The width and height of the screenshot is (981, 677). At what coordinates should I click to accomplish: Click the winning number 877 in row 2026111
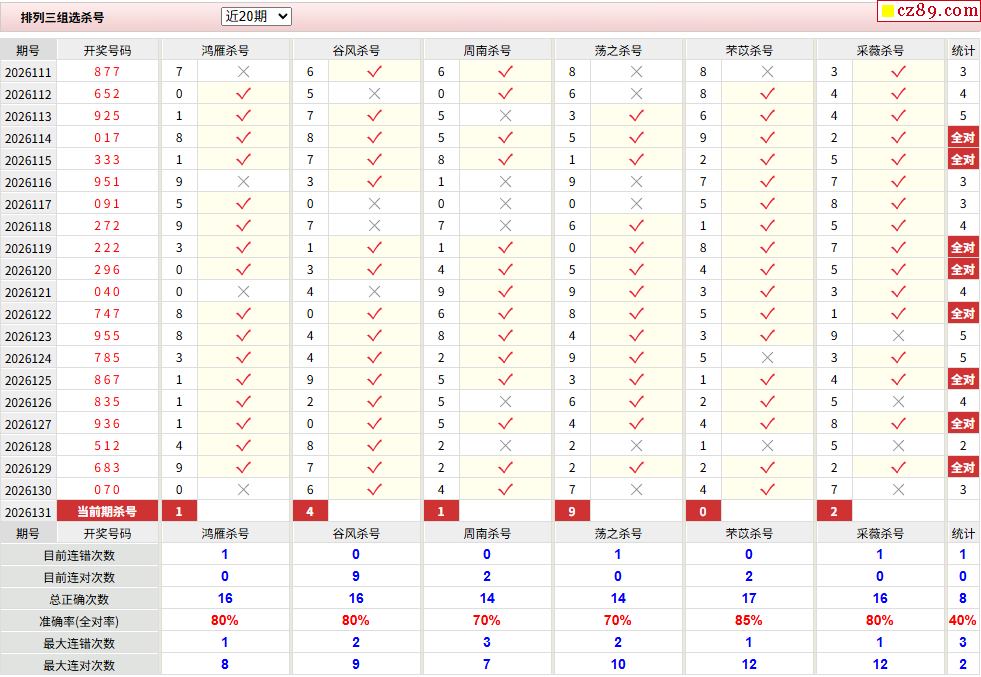tap(107, 72)
